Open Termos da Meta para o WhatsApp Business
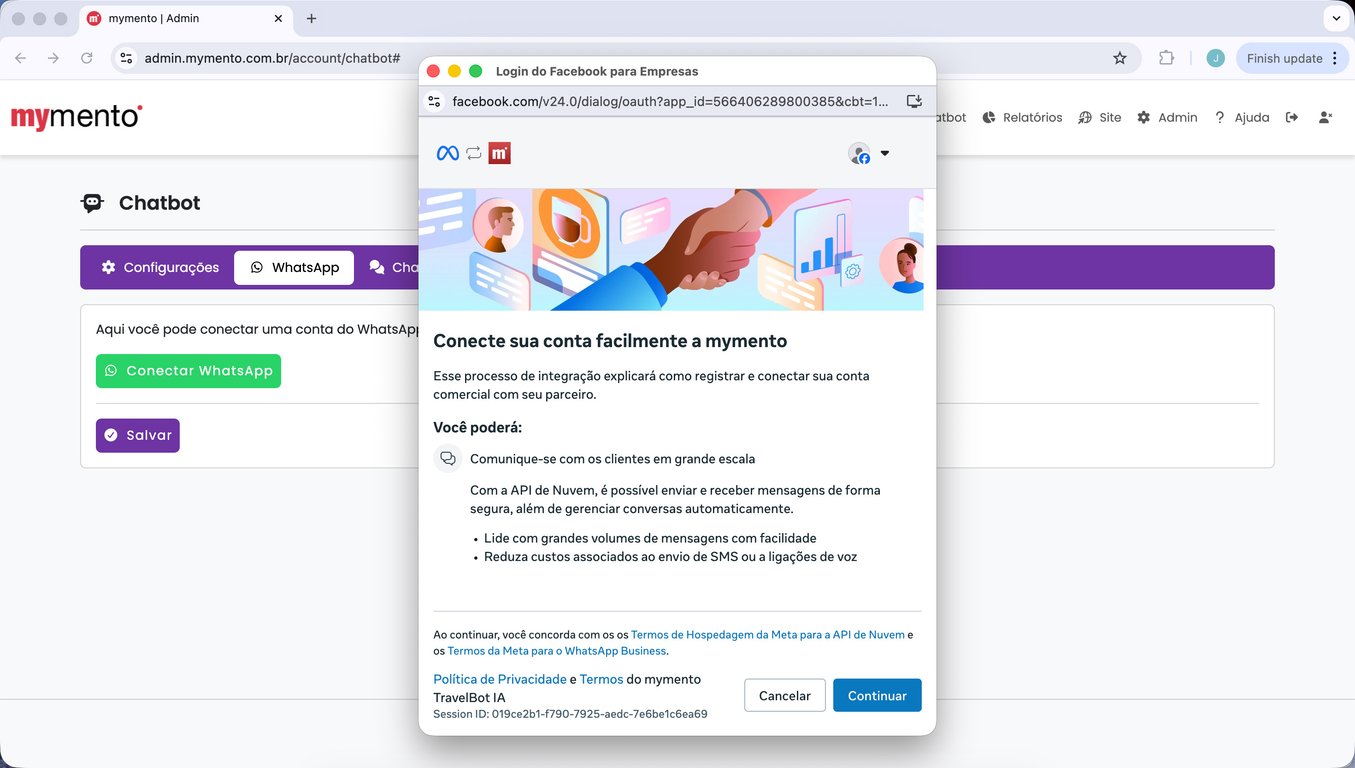The height and width of the screenshot is (768, 1355). tap(556, 651)
